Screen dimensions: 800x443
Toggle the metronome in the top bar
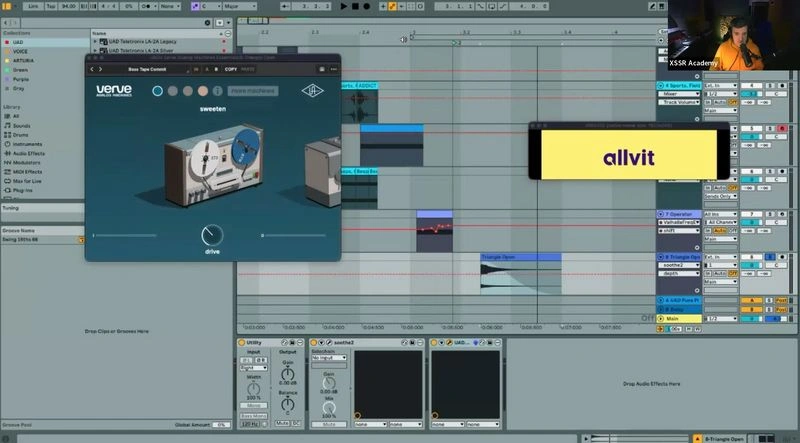click(146, 6)
